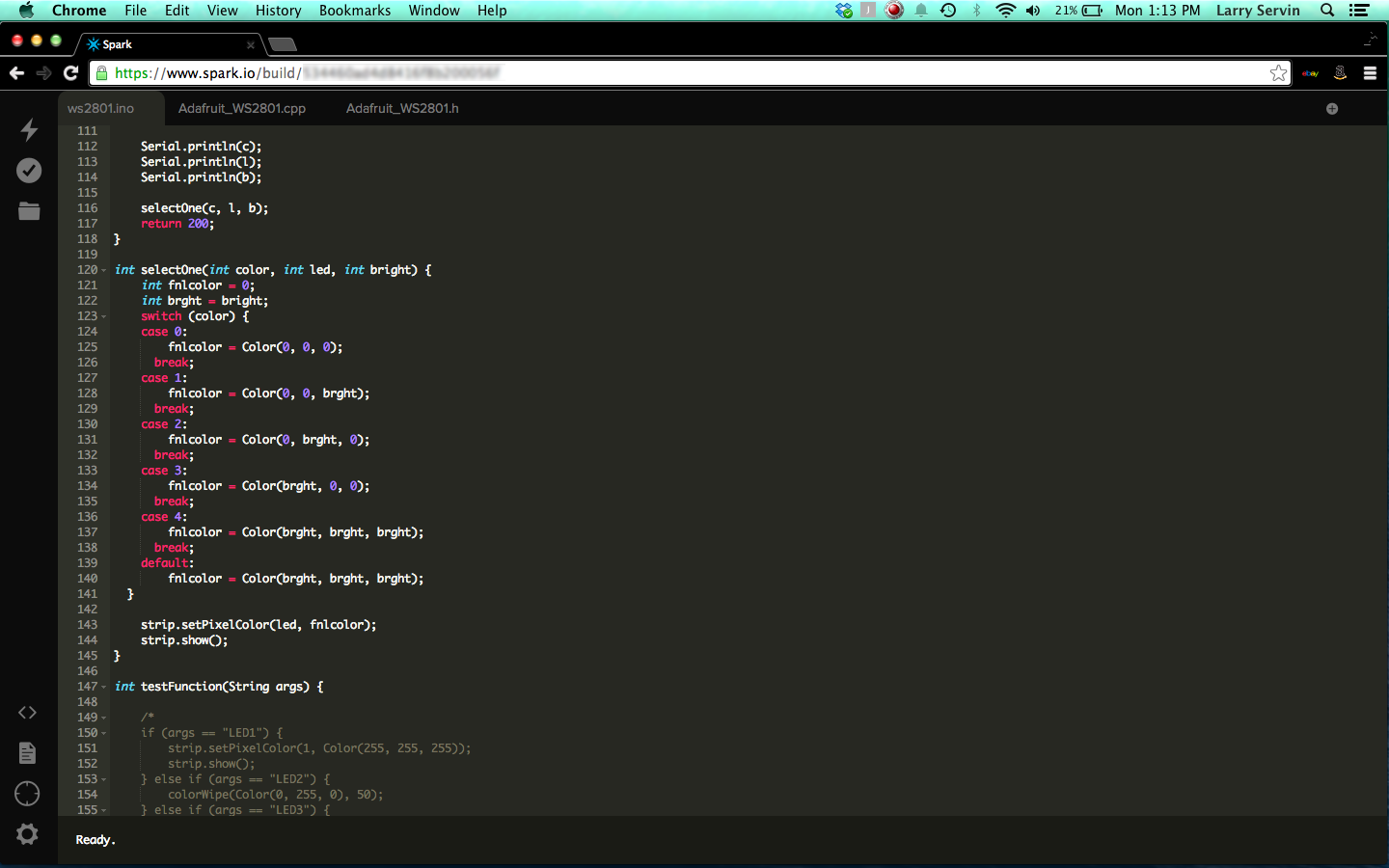The height and width of the screenshot is (868, 1389).
Task: Open the Bookmarks menu
Action: 355,11
